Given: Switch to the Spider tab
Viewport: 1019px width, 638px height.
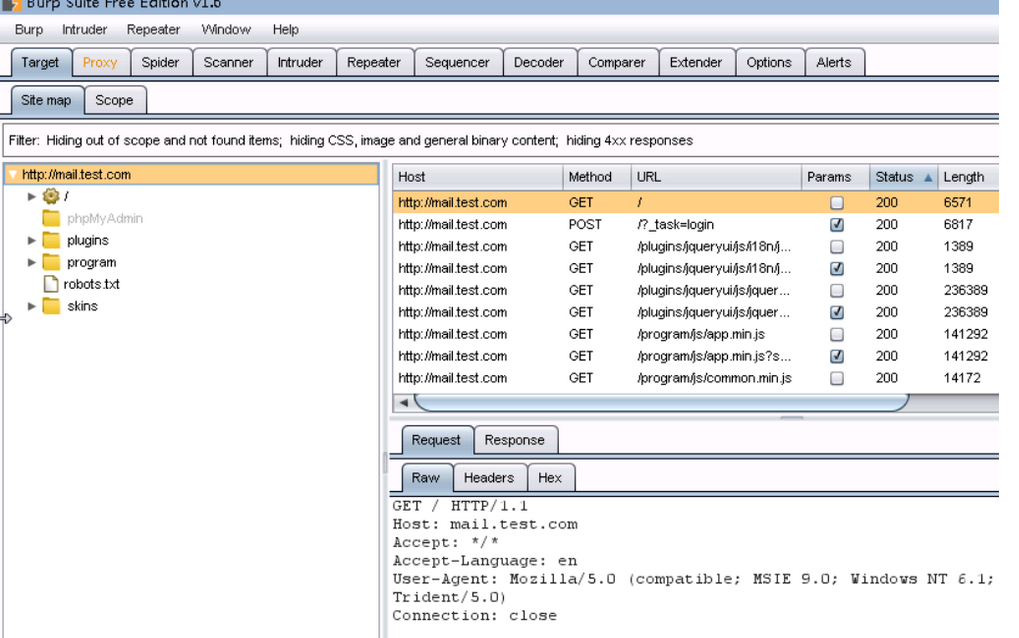Looking at the screenshot, I should click(x=160, y=62).
